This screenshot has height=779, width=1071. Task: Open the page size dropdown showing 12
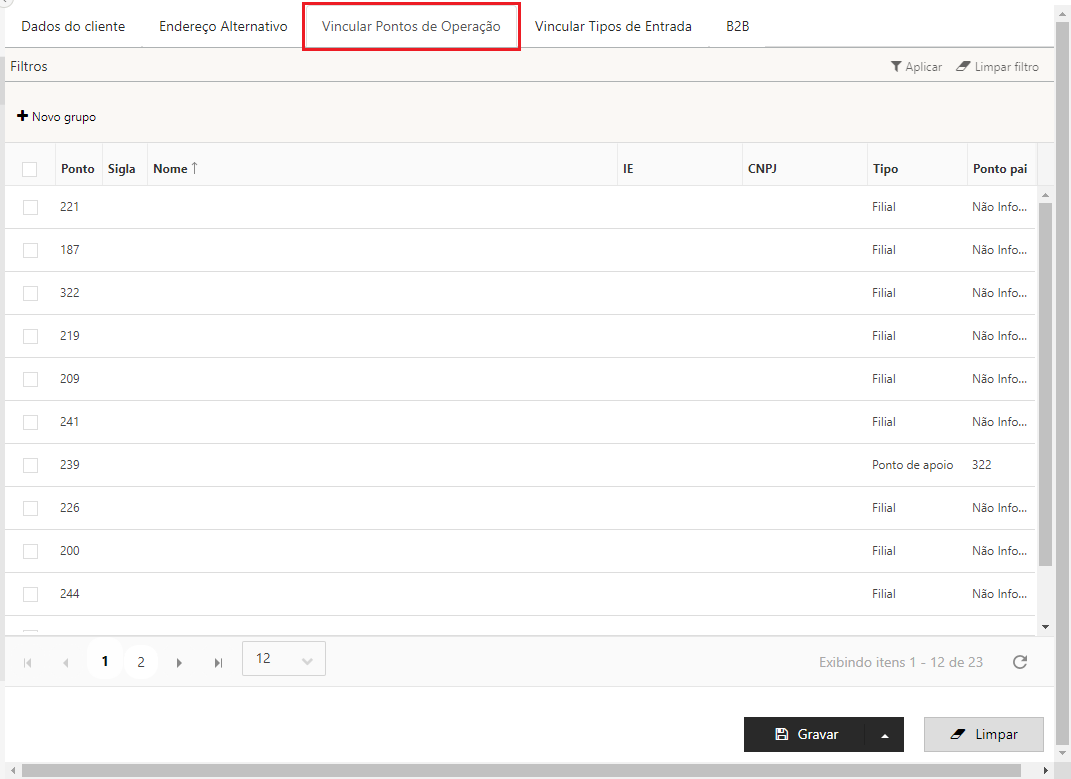[284, 659]
